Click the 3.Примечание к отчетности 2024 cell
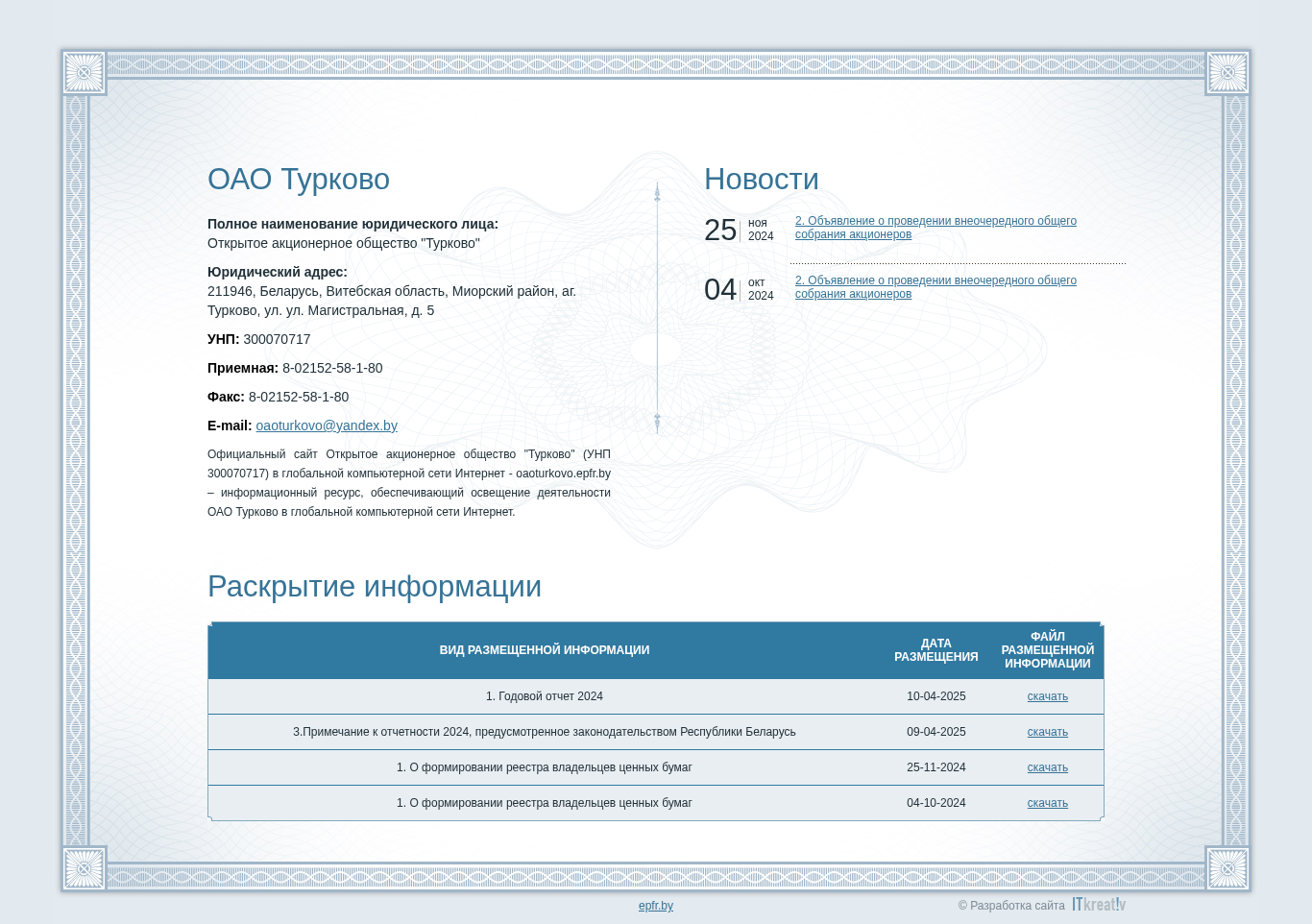The image size is (1312, 924). [x=545, y=732]
